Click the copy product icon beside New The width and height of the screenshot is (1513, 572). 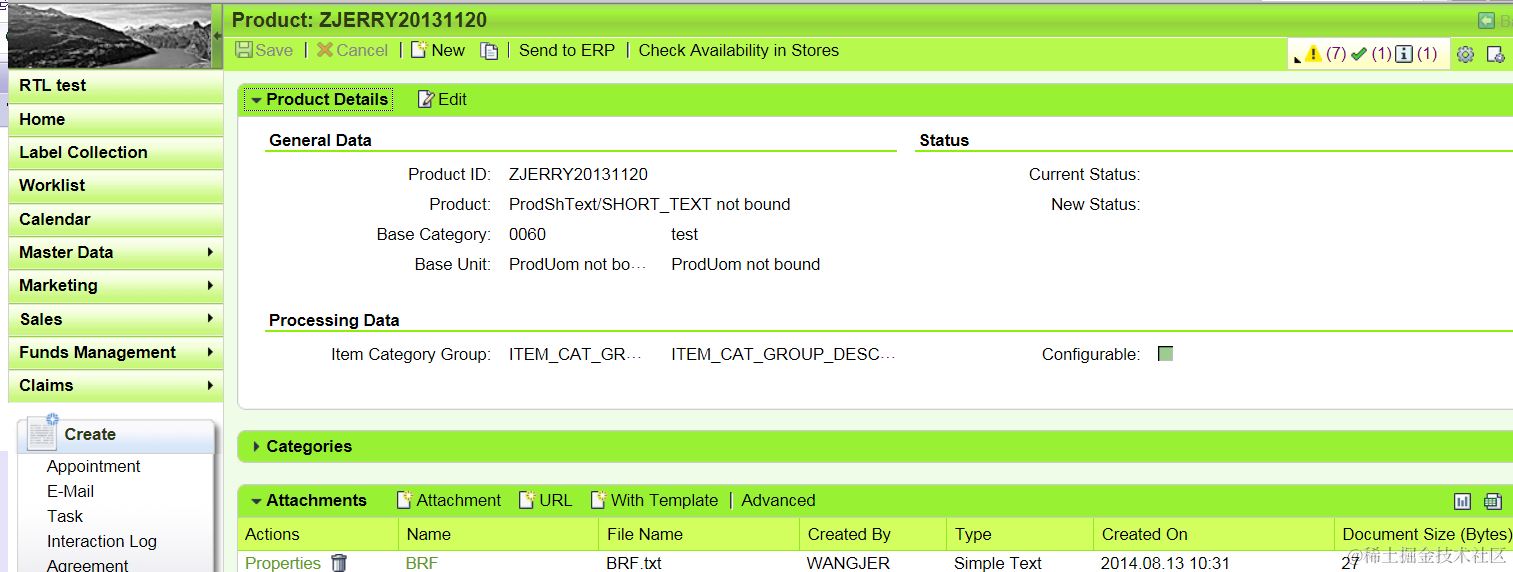(x=489, y=51)
